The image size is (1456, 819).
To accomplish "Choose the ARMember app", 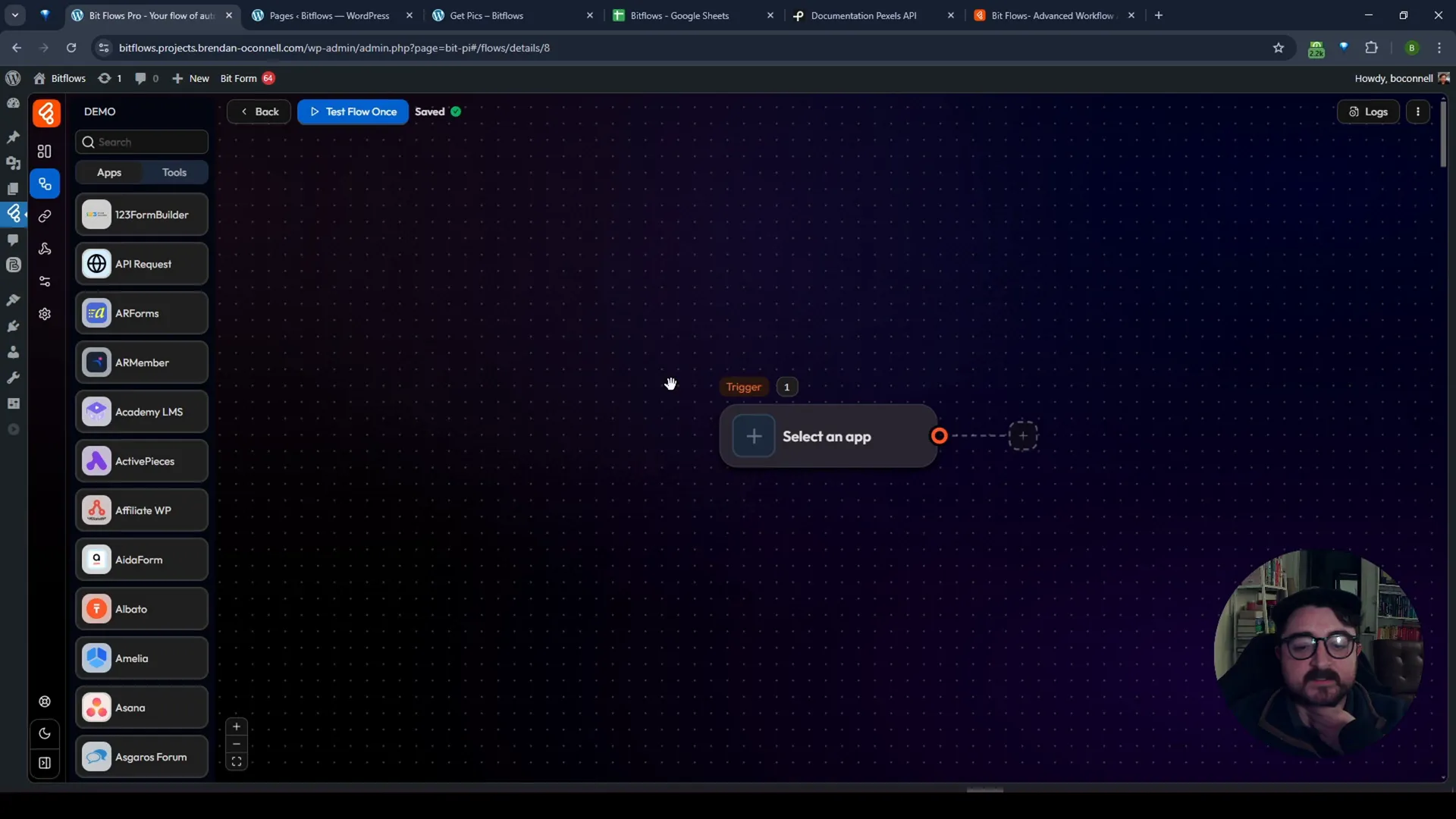I will 142,362.
